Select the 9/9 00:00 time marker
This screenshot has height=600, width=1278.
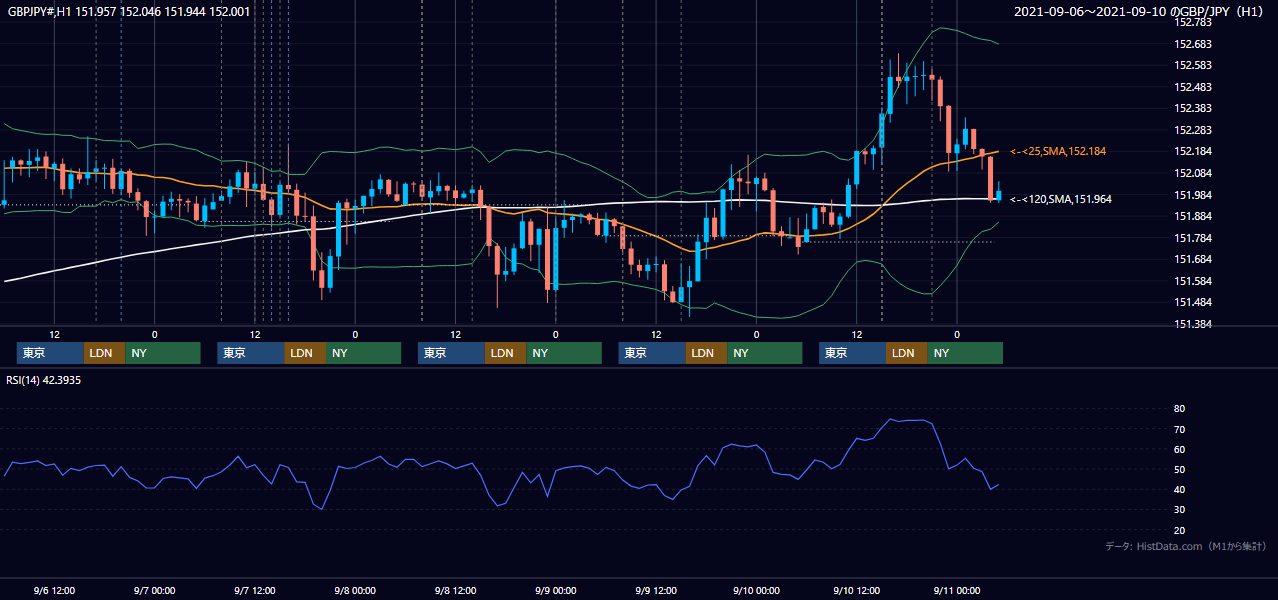click(555, 590)
